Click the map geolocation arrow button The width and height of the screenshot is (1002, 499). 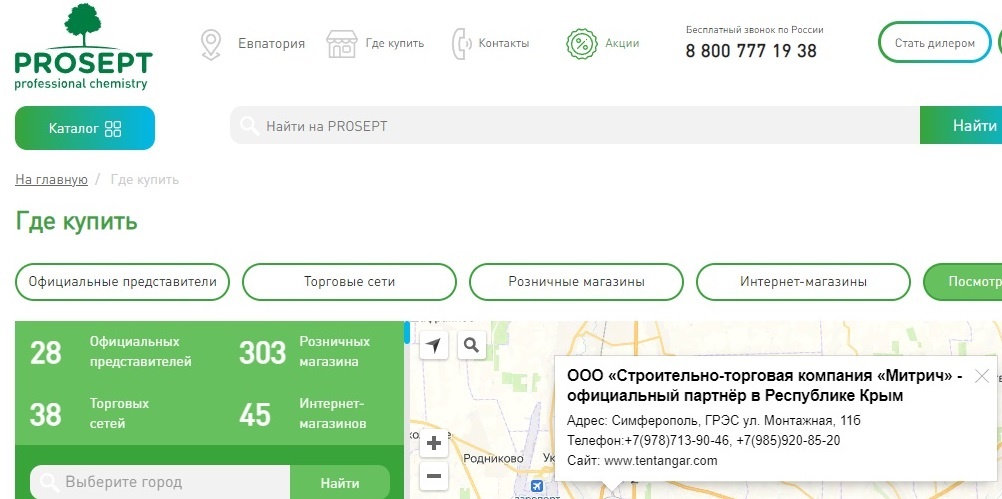434,346
